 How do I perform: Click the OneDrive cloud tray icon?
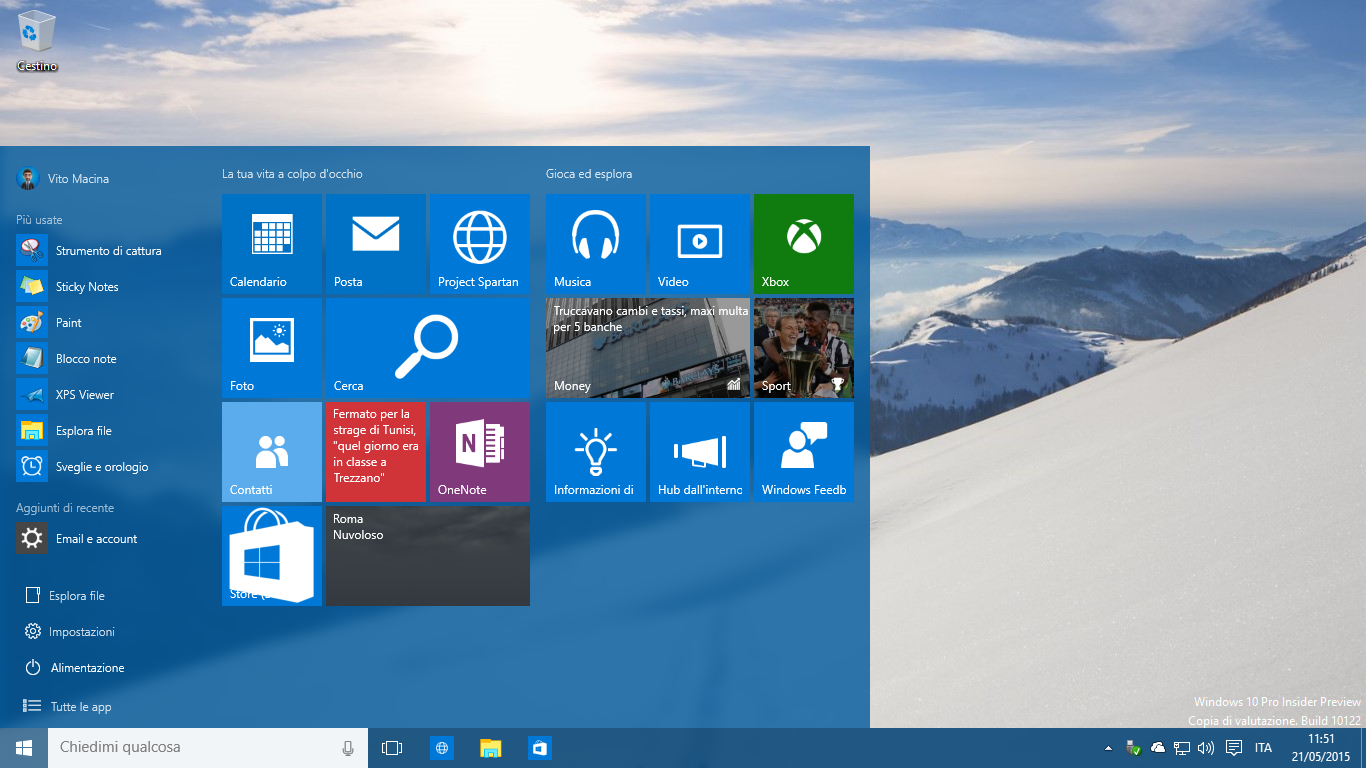tap(1158, 748)
